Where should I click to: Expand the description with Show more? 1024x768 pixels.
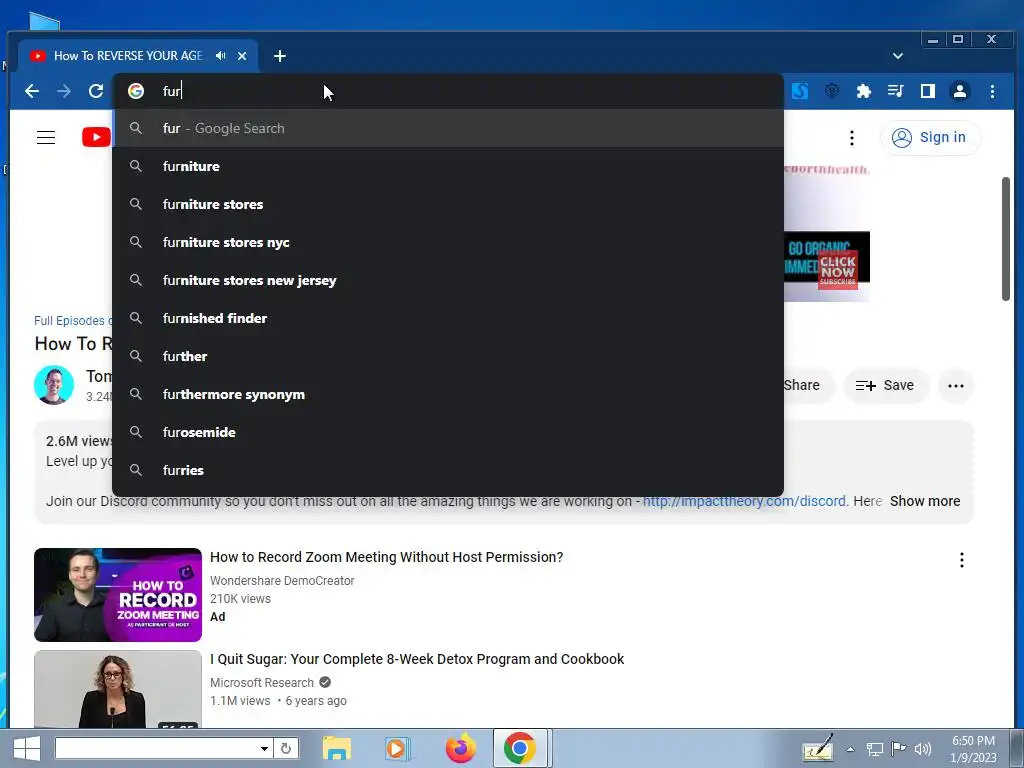pyautogui.click(x=925, y=501)
